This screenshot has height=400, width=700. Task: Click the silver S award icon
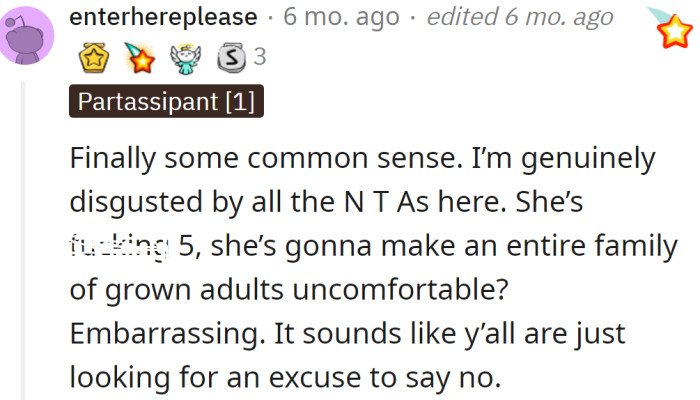230,58
